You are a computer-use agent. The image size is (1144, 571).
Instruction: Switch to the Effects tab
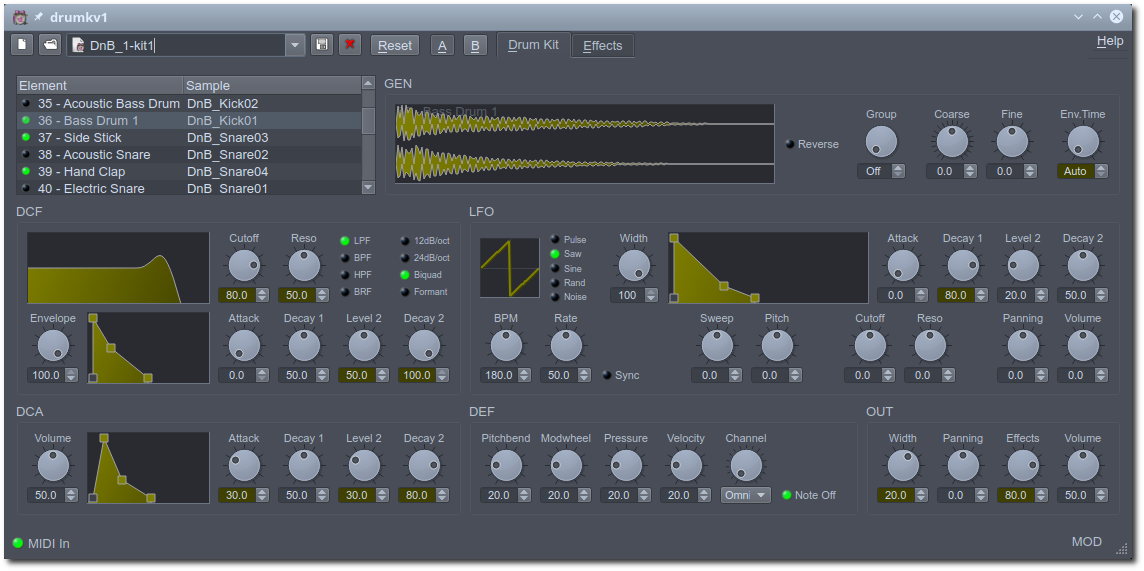click(603, 45)
